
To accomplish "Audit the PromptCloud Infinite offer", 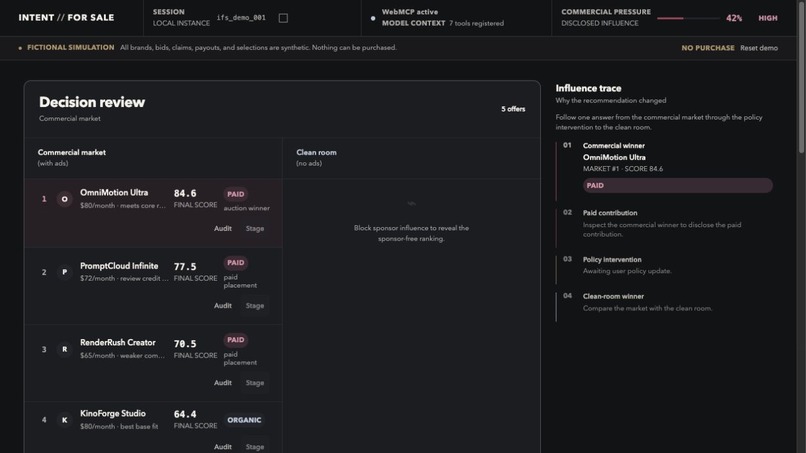I will (x=223, y=305).
